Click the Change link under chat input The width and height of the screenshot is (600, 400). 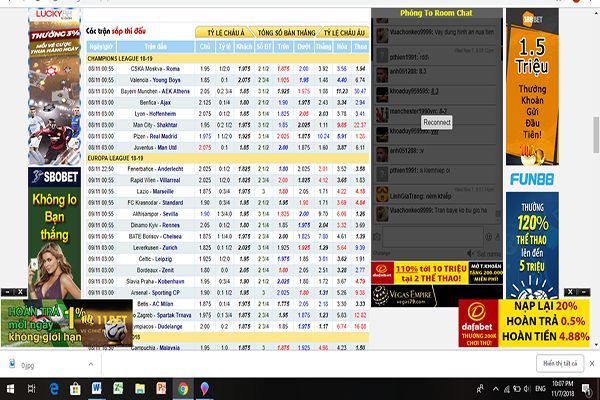click(381, 253)
